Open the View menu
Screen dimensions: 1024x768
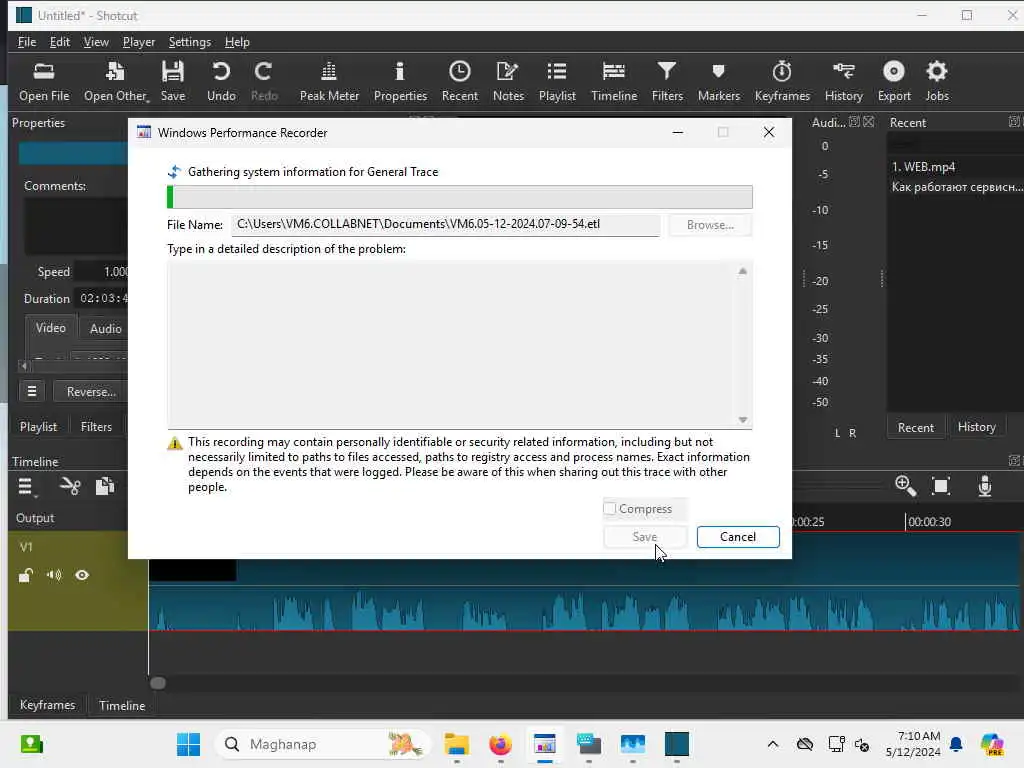[x=96, y=42]
